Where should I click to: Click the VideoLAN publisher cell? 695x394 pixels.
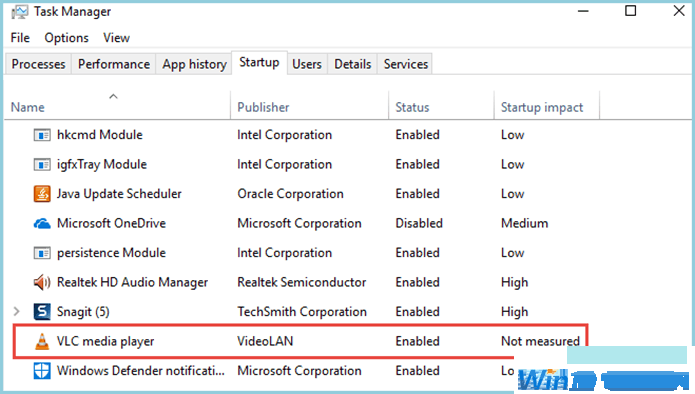click(265, 341)
